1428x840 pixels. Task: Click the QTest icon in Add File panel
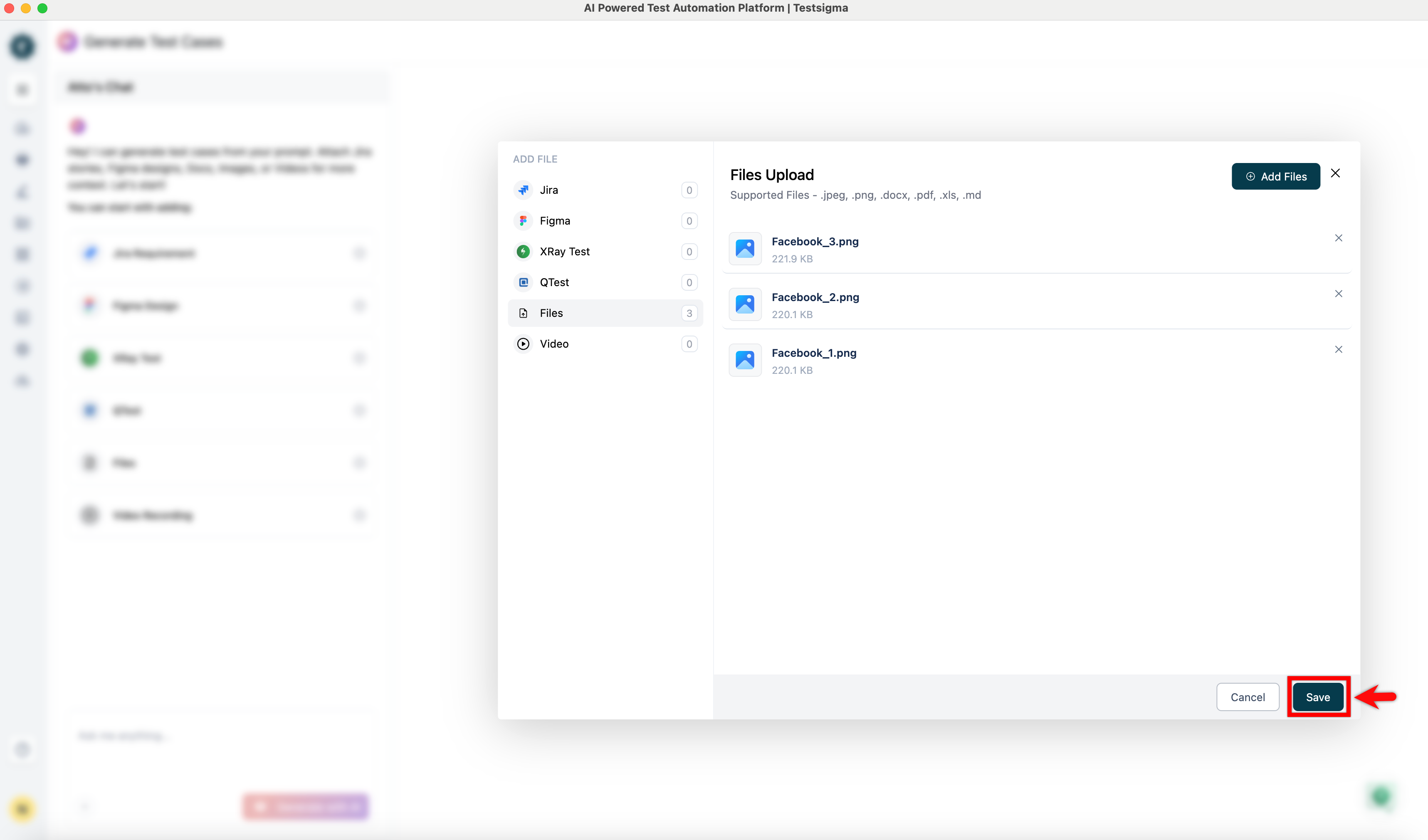coord(522,282)
